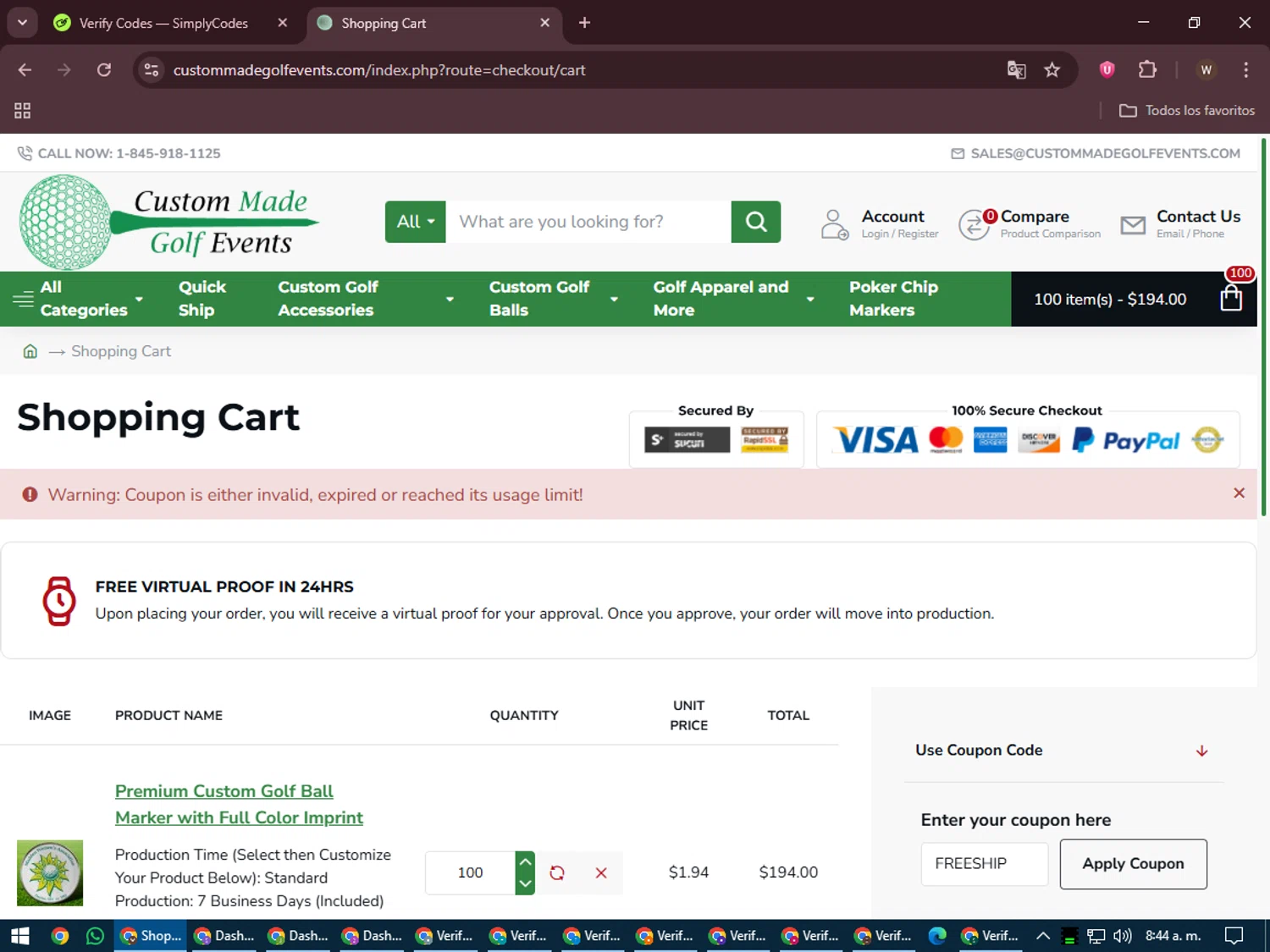Click the $1.94 unit price cell
The height and width of the screenshot is (952, 1270).
pos(688,872)
